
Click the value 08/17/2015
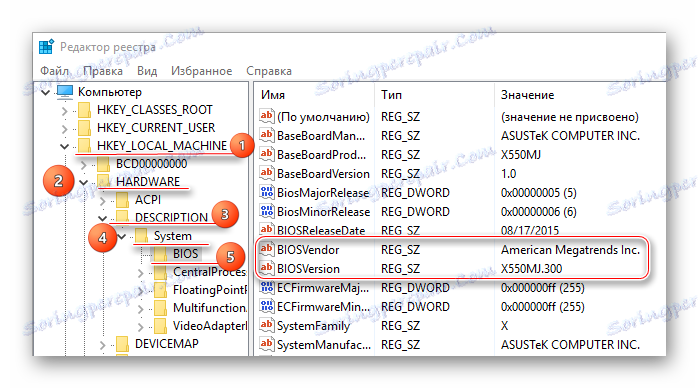[x=530, y=230]
